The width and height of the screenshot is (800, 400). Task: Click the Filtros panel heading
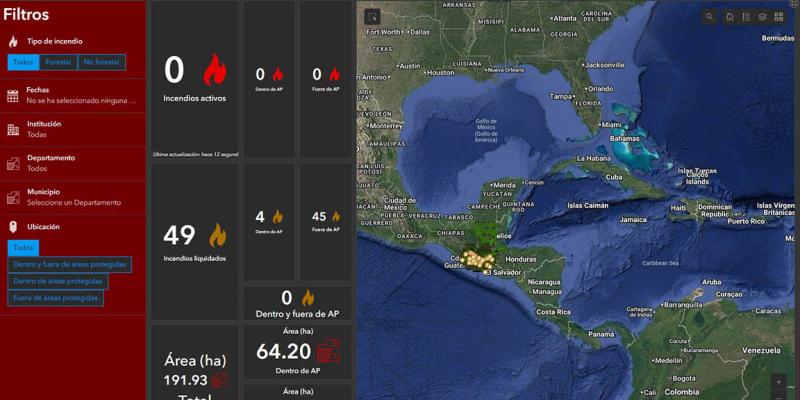(26, 14)
